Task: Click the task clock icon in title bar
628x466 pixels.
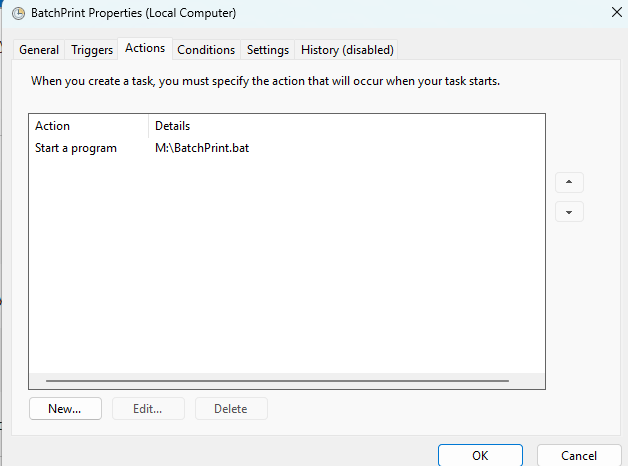Action: (x=18, y=13)
